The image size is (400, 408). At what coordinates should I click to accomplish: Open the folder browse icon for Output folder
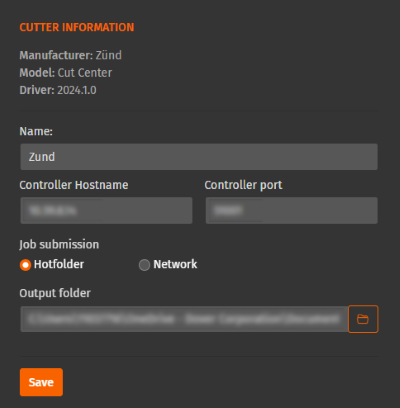click(x=363, y=319)
